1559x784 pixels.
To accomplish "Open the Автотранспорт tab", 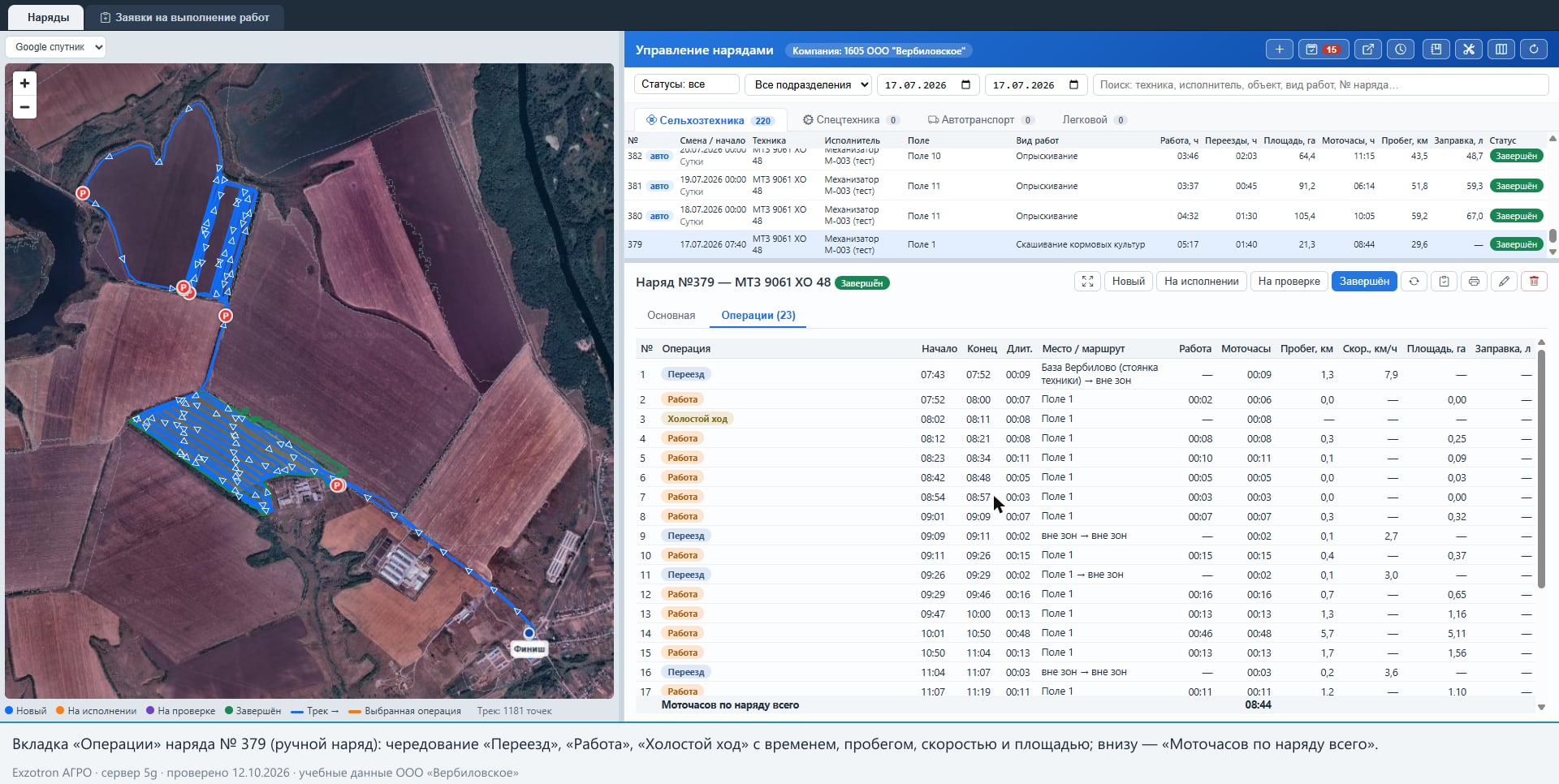I will coord(980,120).
